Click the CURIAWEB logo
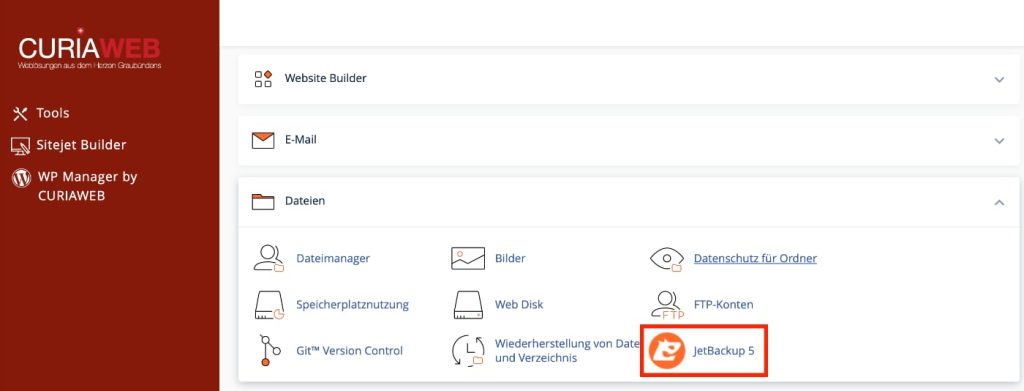The height and width of the screenshot is (391, 1024). coord(89,49)
